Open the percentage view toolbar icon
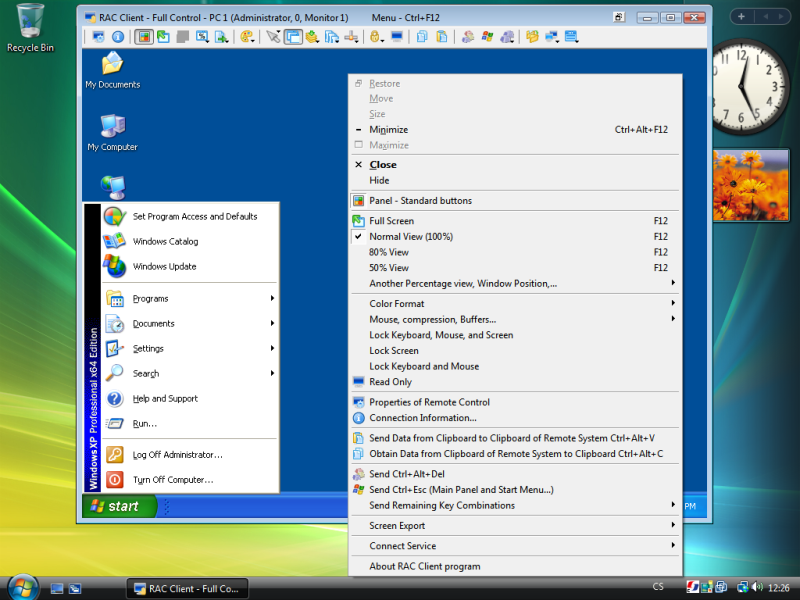Screen dimensions: 800x600 pos(203,37)
